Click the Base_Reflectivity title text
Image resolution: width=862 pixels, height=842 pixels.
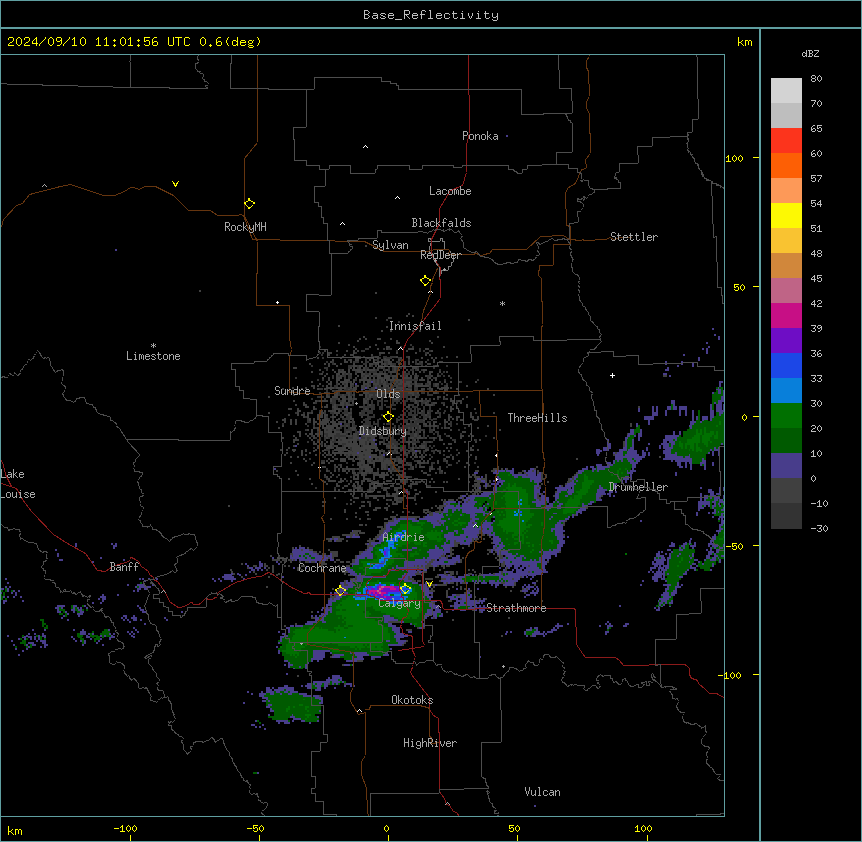431,15
